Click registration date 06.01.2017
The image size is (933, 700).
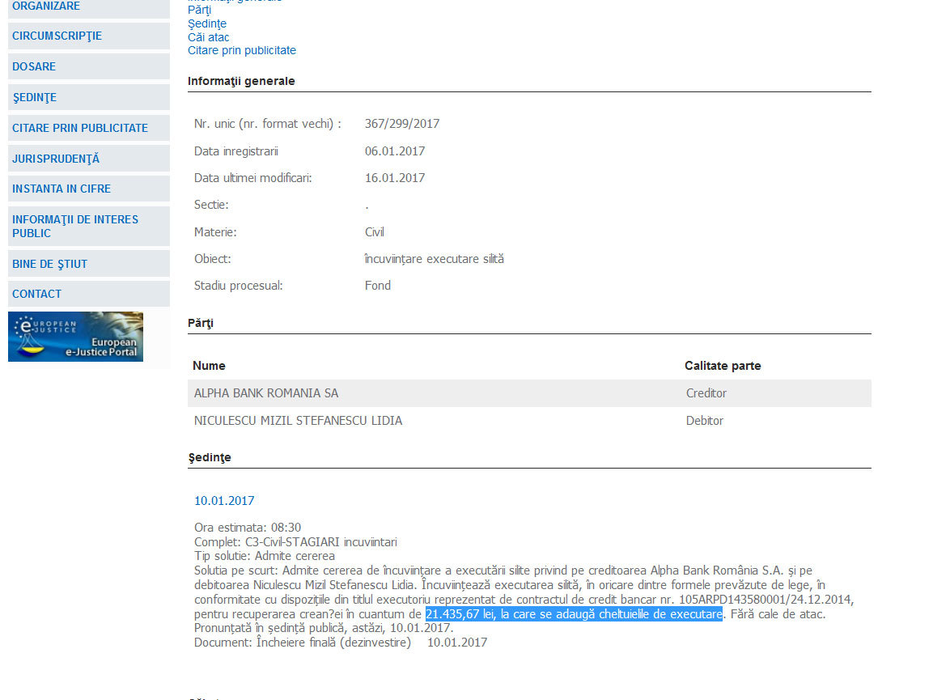point(395,151)
